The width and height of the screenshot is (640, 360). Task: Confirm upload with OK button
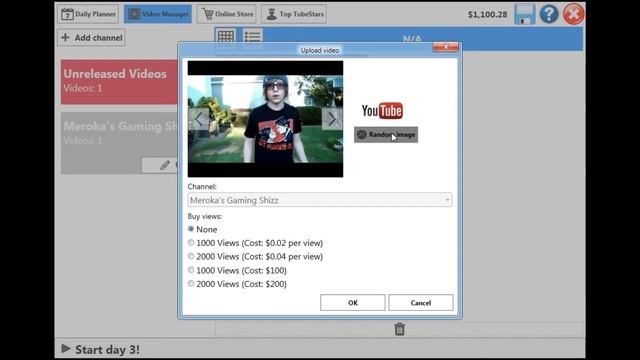(353, 302)
